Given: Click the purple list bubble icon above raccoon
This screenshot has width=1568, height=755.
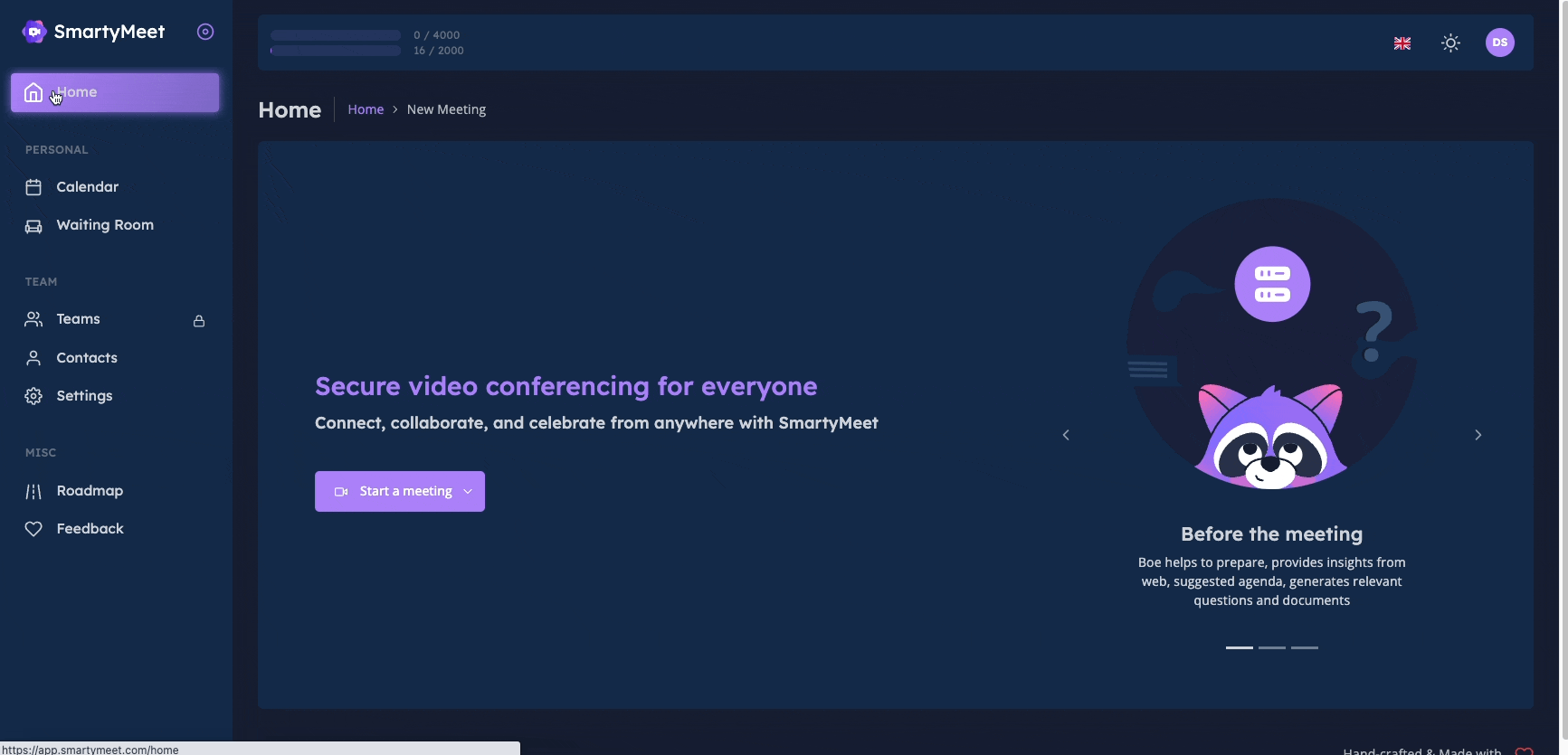Looking at the screenshot, I should click(1272, 284).
